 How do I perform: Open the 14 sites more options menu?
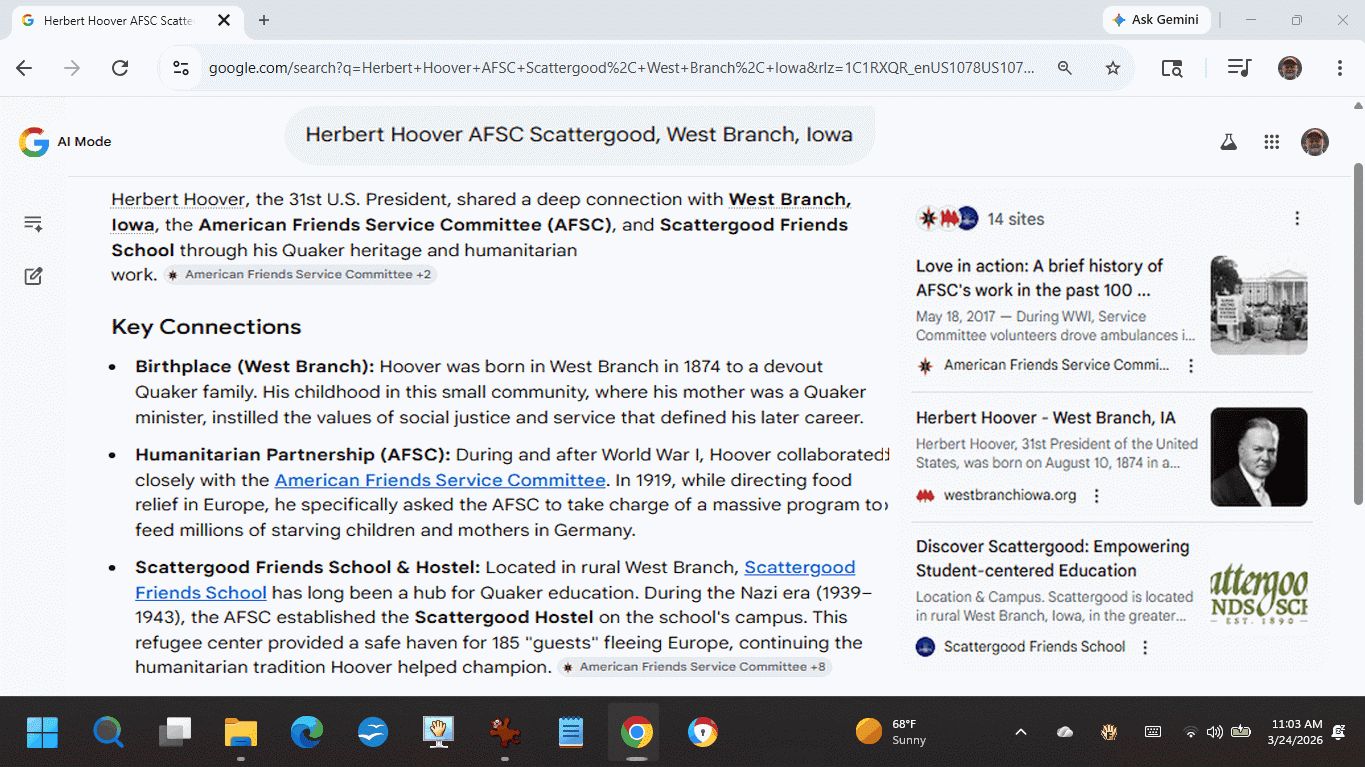[1297, 219]
